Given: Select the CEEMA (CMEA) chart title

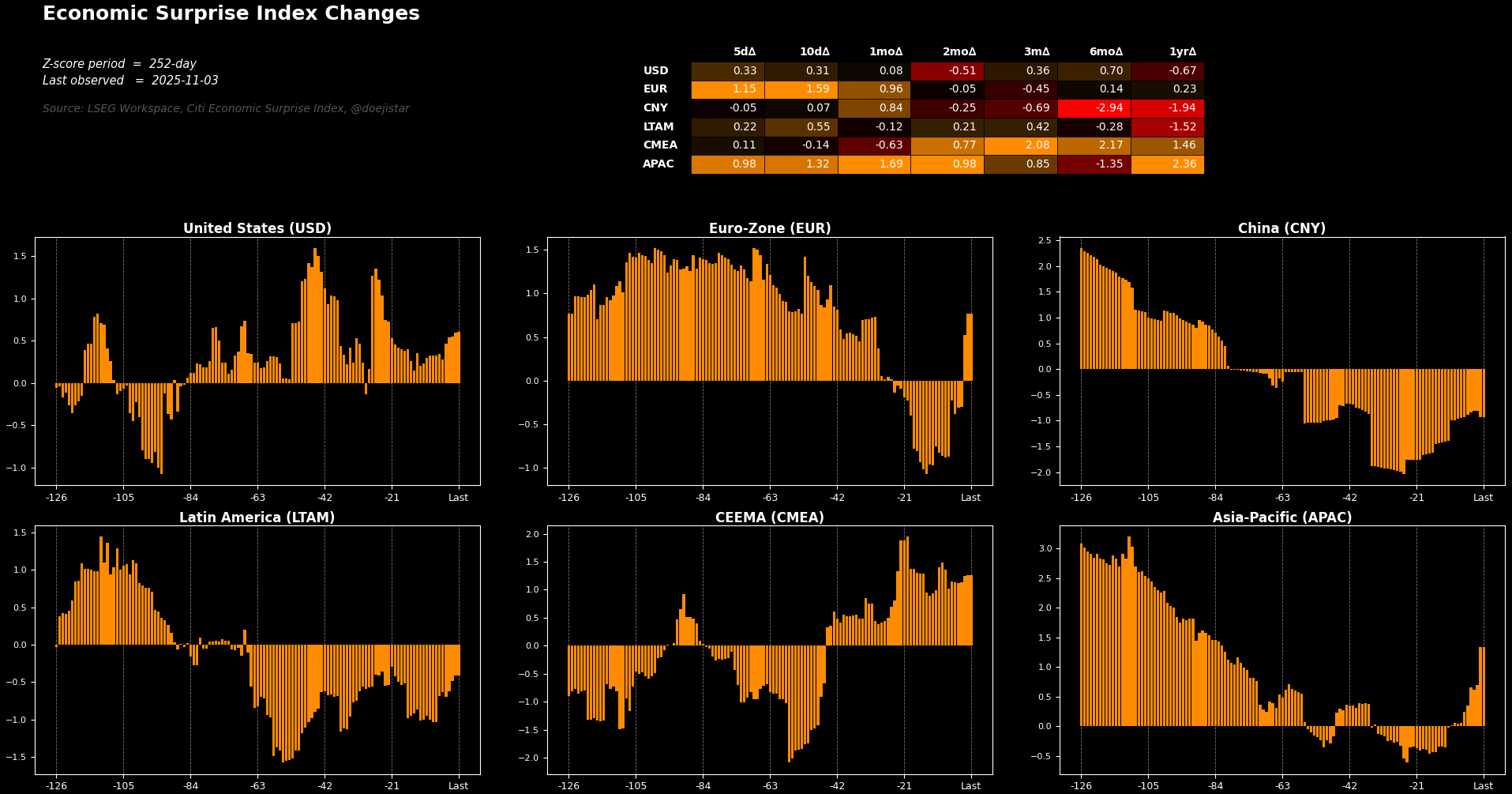Looking at the screenshot, I should pyautogui.click(x=769, y=517).
